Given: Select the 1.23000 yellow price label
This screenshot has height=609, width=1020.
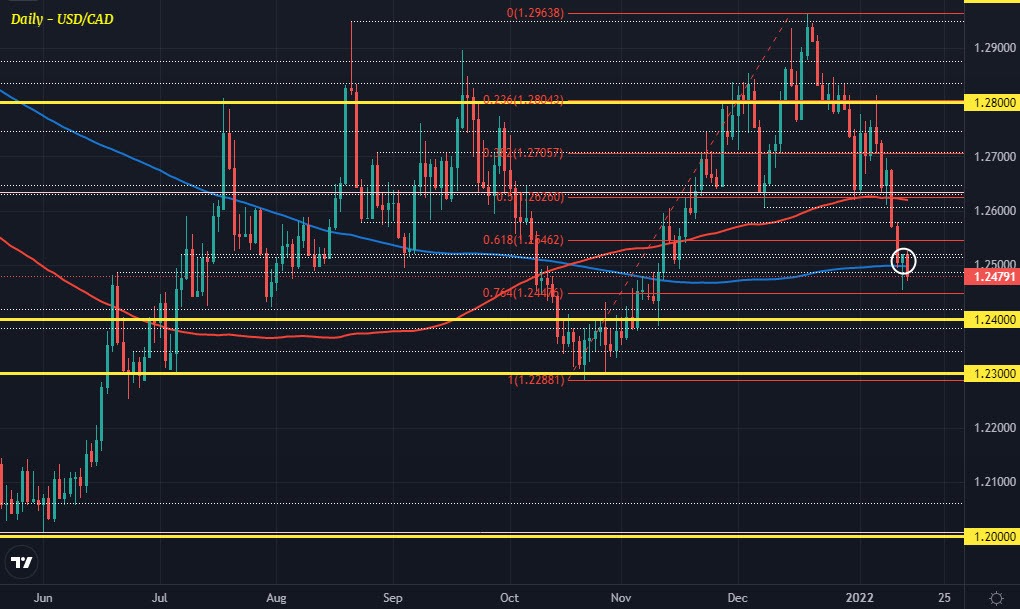Looking at the screenshot, I should pyautogui.click(x=991, y=373).
